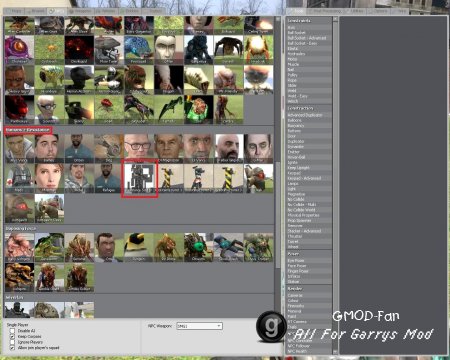Uncheck the Keep Corpses option

pyautogui.click(x=12, y=337)
